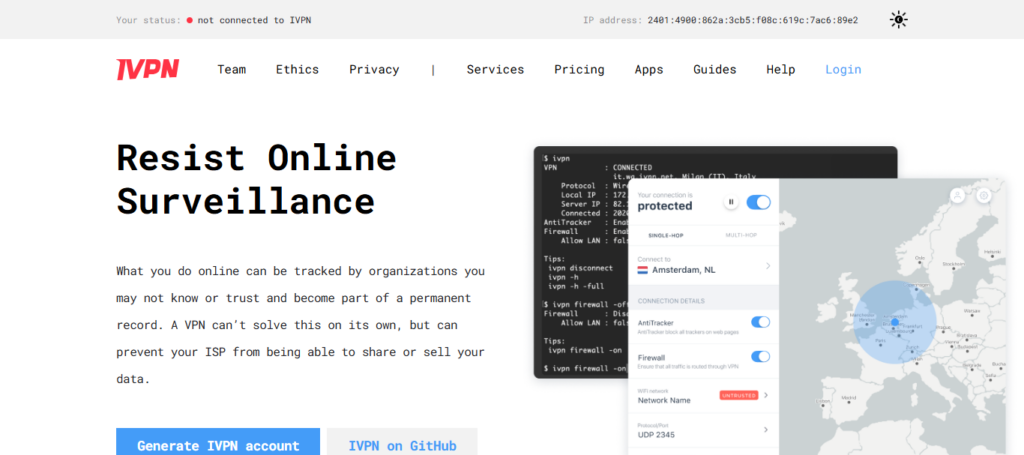Switch to the SINGLE-HOP tab
This screenshot has height=455, width=1024.
pyautogui.click(x=666, y=235)
